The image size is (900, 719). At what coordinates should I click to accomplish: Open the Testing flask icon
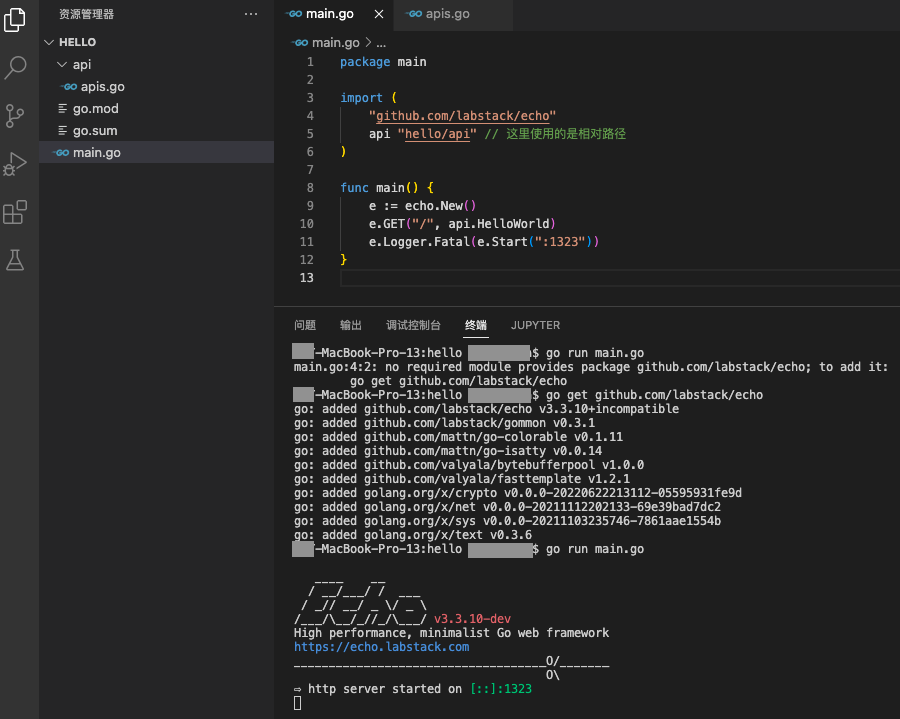coord(15,261)
